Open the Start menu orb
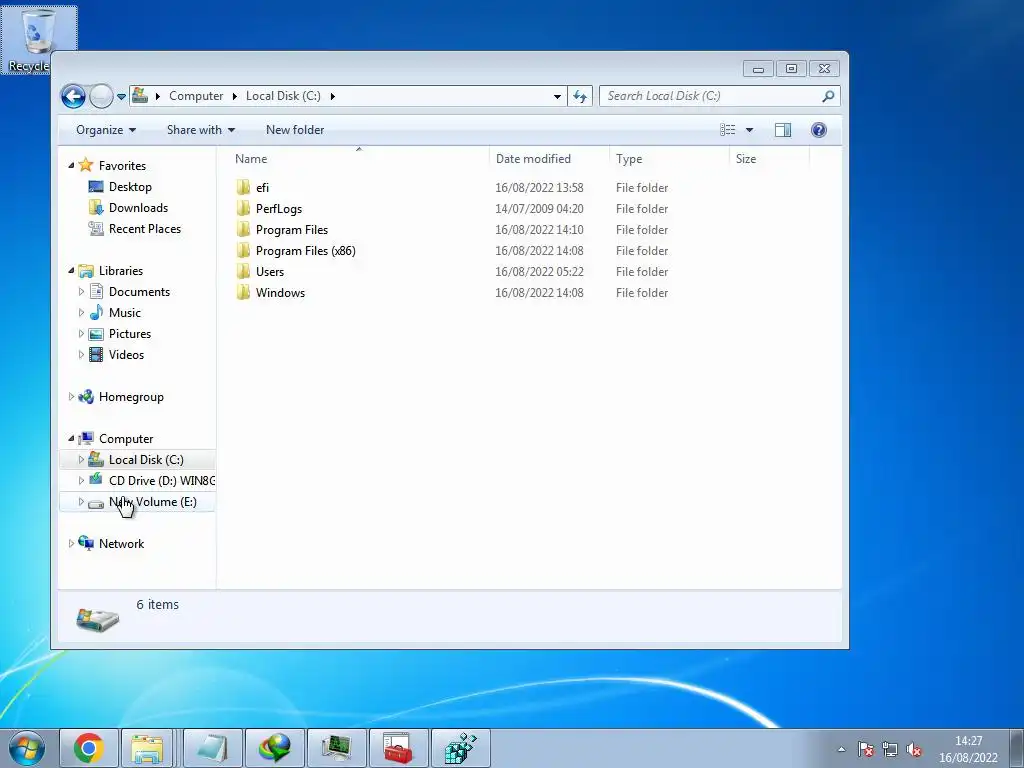This screenshot has width=1024, height=768. pos(27,748)
